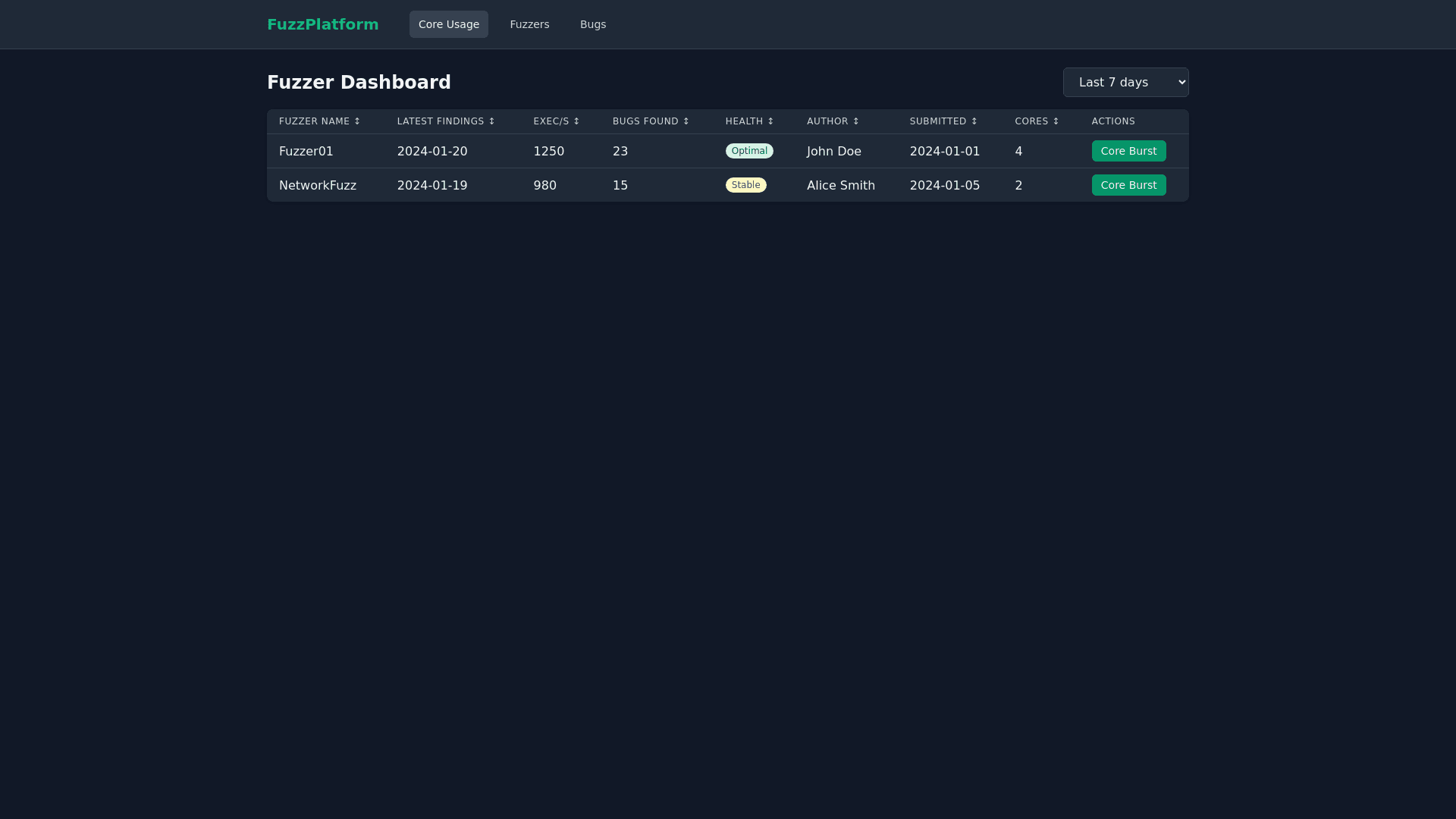Sort by Bugs Found column header
The width and height of the screenshot is (1456, 819).
point(651,121)
